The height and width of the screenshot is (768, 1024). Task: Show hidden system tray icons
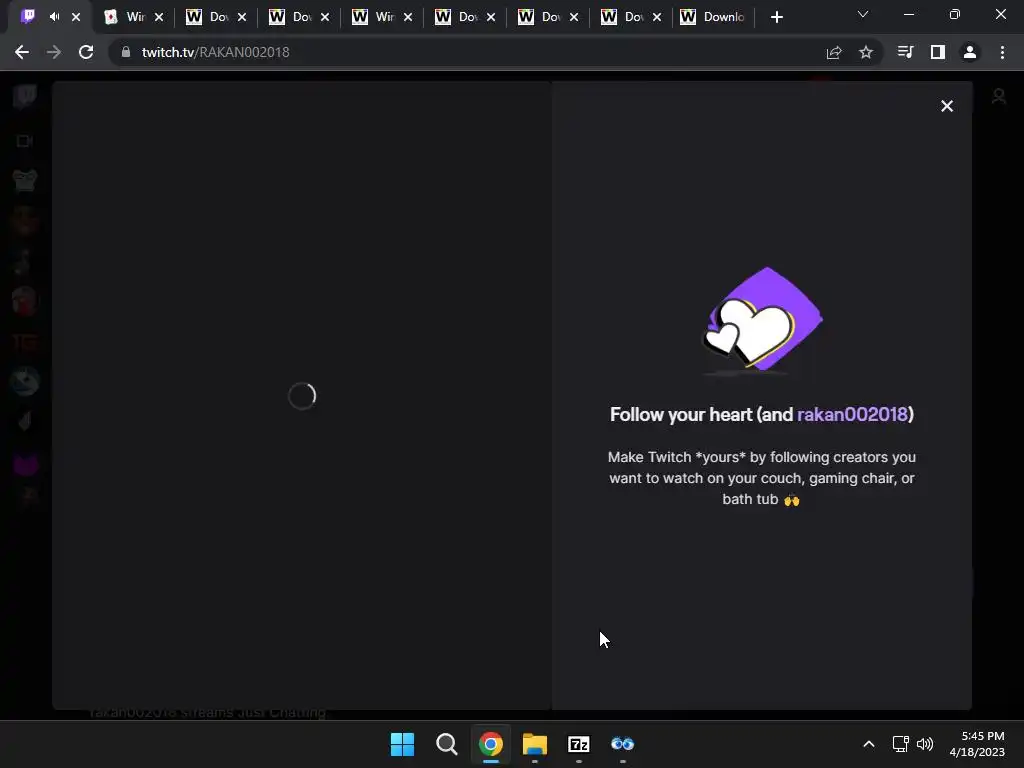click(869, 744)
